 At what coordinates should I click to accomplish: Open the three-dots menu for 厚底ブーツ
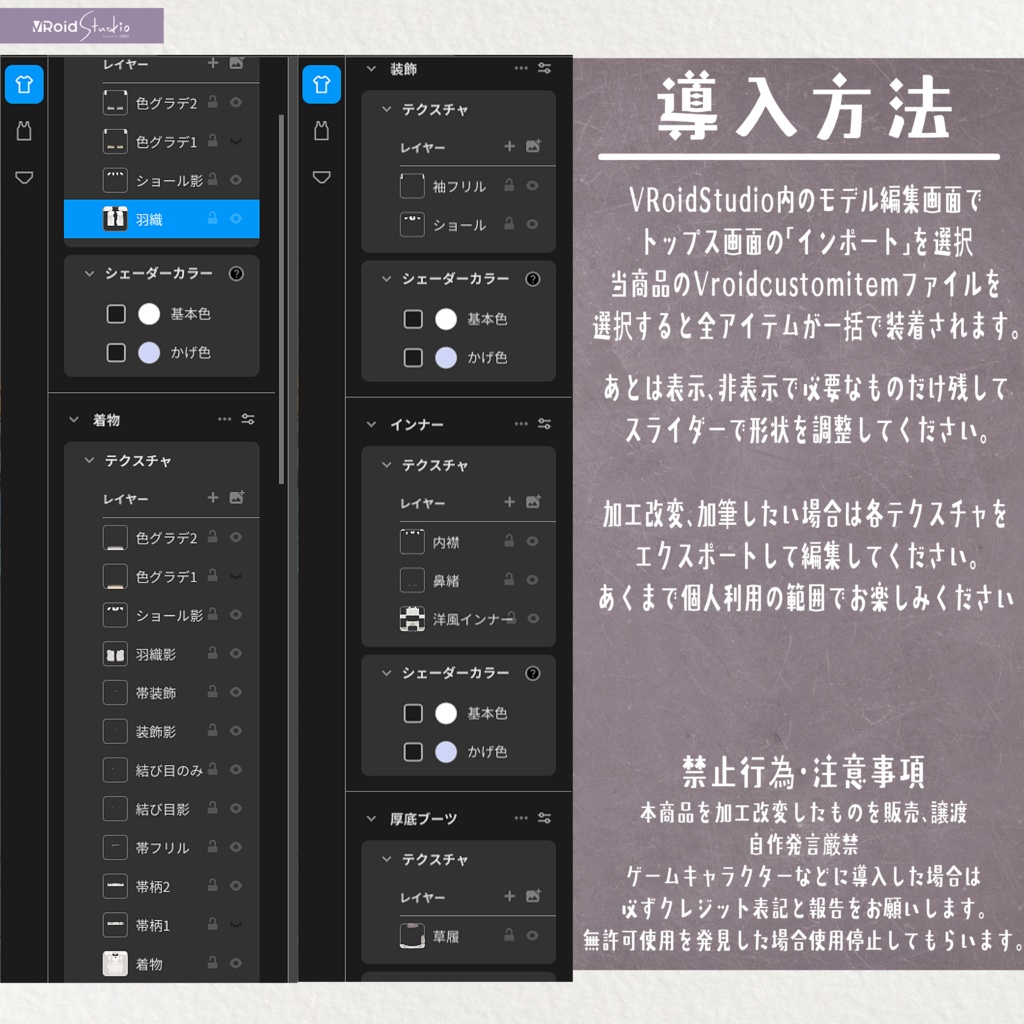click(x=520, y=818)
